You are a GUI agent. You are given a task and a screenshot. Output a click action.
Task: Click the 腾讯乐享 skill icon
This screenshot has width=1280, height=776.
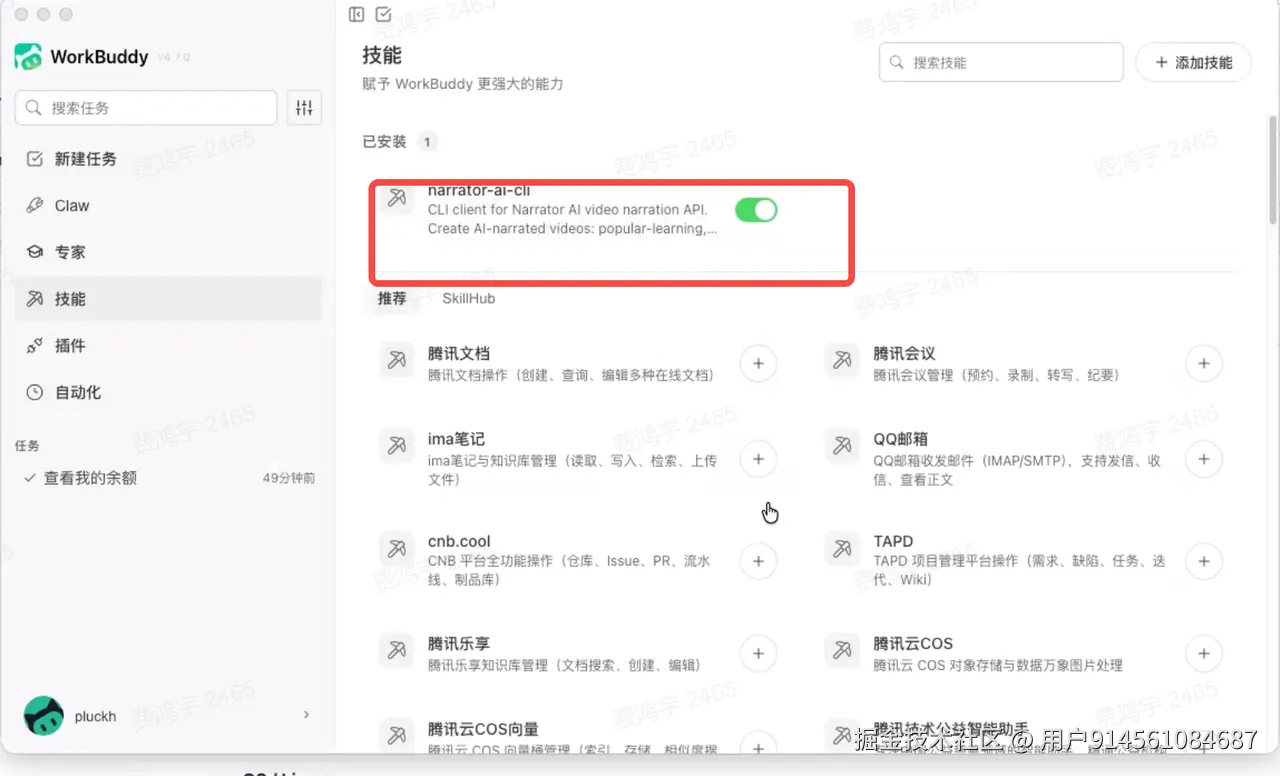(x=397, y=650)
